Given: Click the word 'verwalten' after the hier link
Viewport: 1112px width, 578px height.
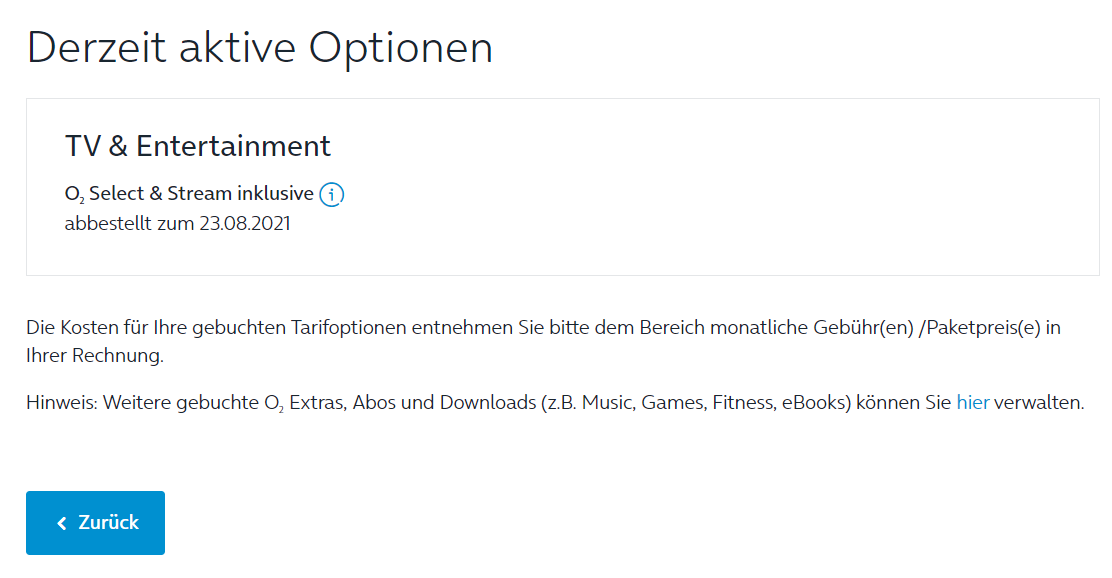Looking at the screenshot, I should 1038,402.
